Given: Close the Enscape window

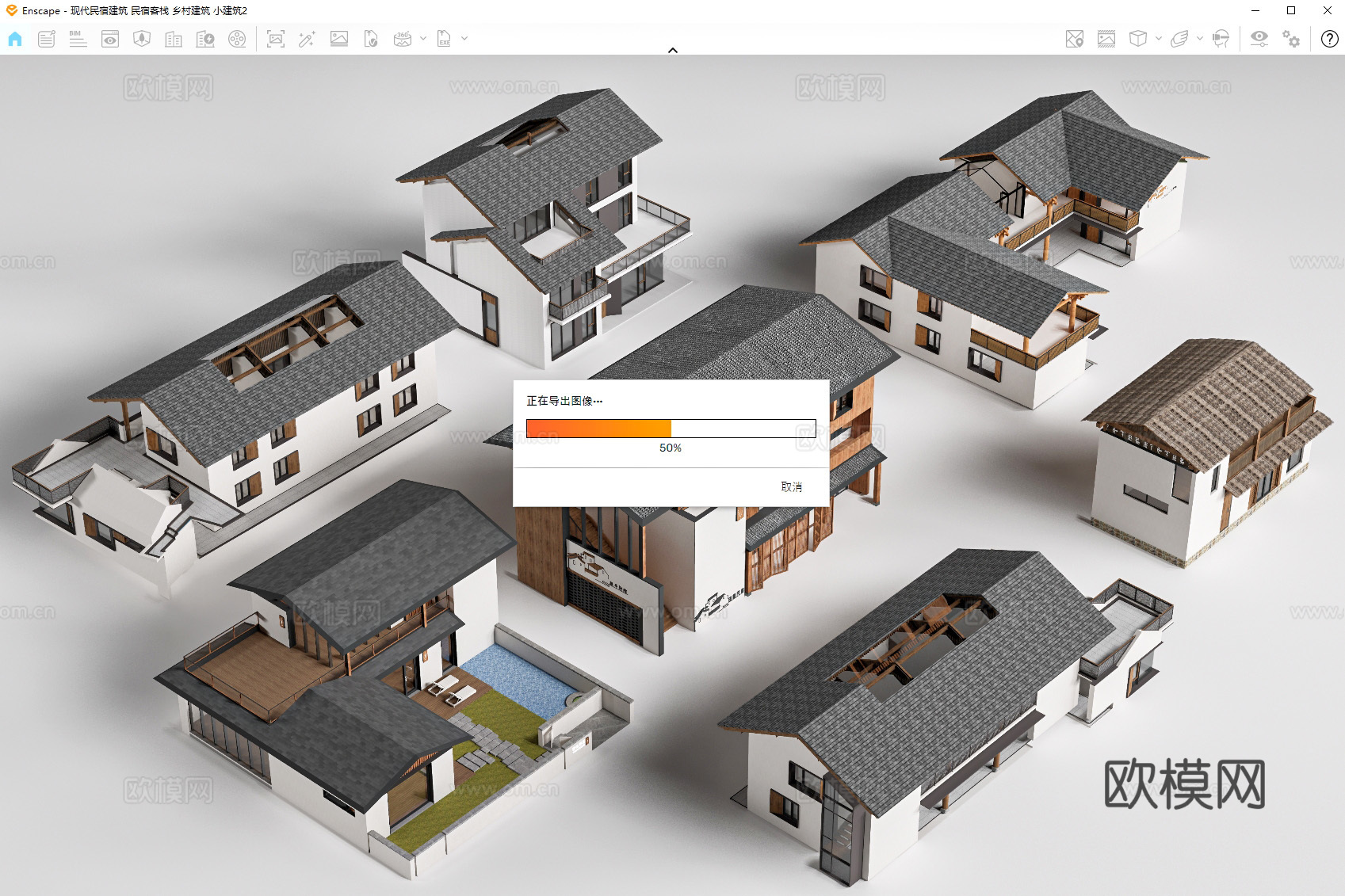Looking at the screenshot, I should (1328, 10).
